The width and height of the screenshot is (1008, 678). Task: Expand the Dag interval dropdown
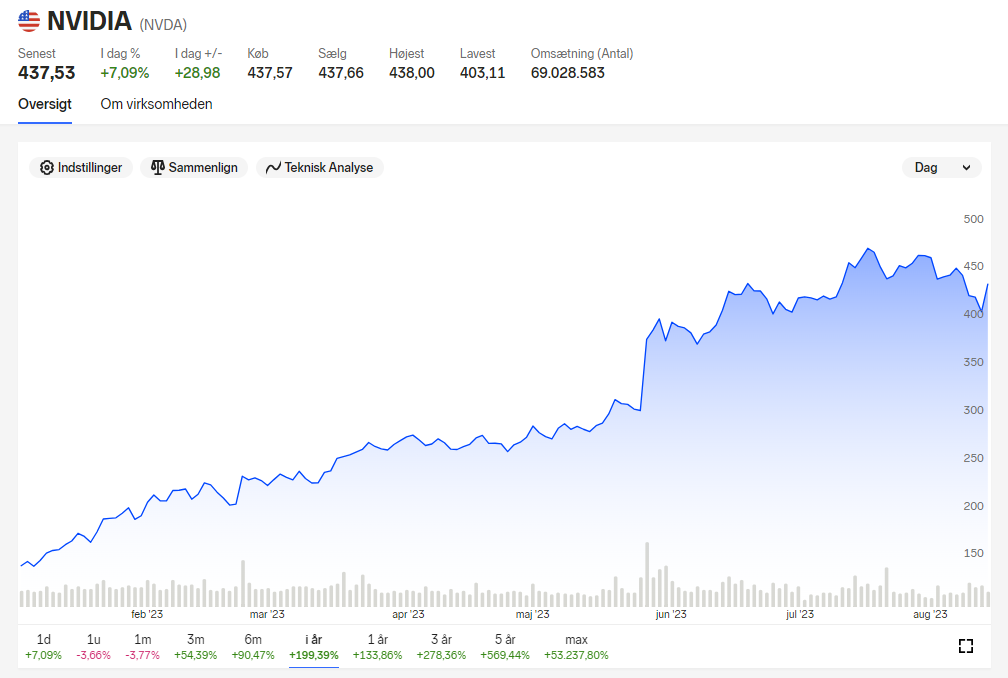tap(942, 168)
